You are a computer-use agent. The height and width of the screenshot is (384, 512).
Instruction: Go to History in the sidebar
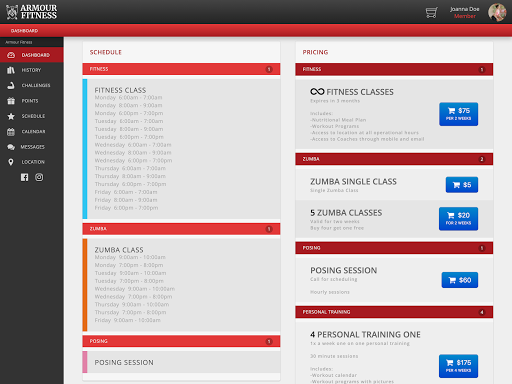(x=31, y=70)
